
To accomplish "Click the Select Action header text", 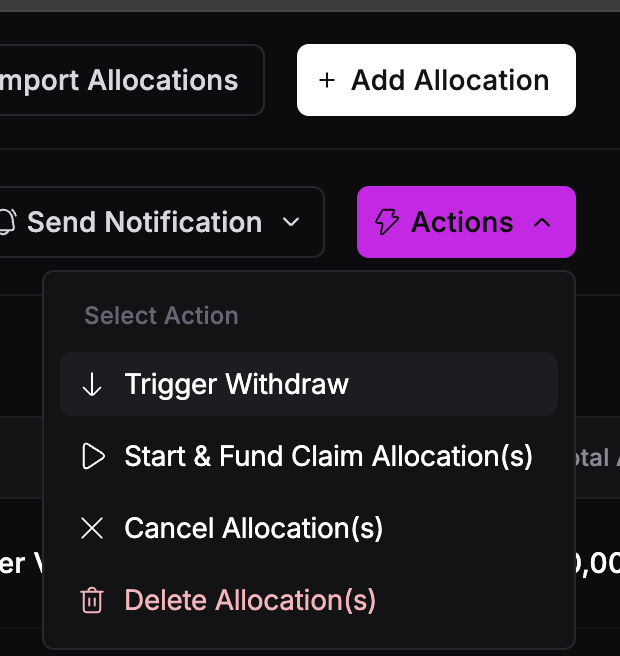I will coord(161,316).
